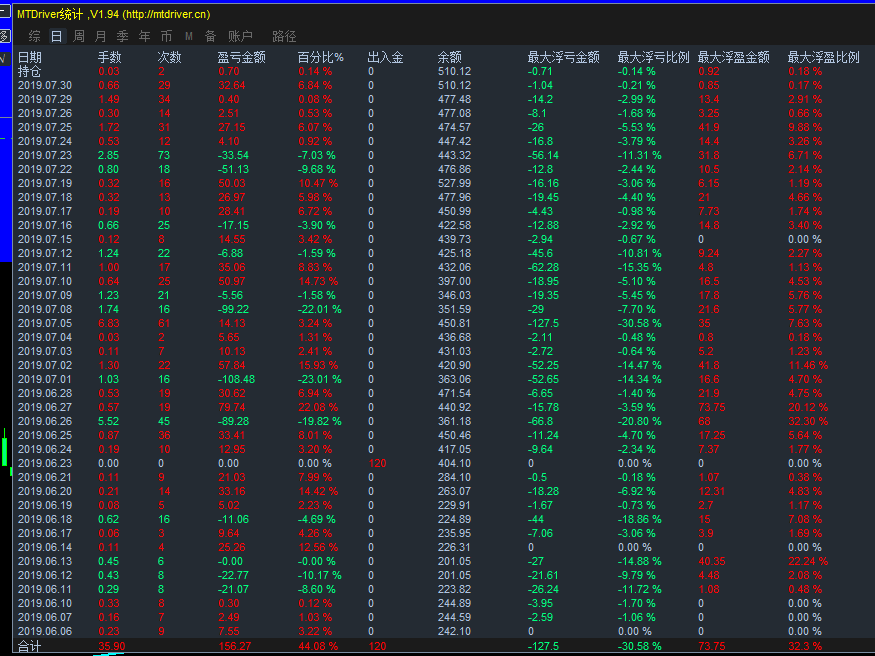
Task: Click total lots 35.90 in 合计 row
Action: point(112,646)
